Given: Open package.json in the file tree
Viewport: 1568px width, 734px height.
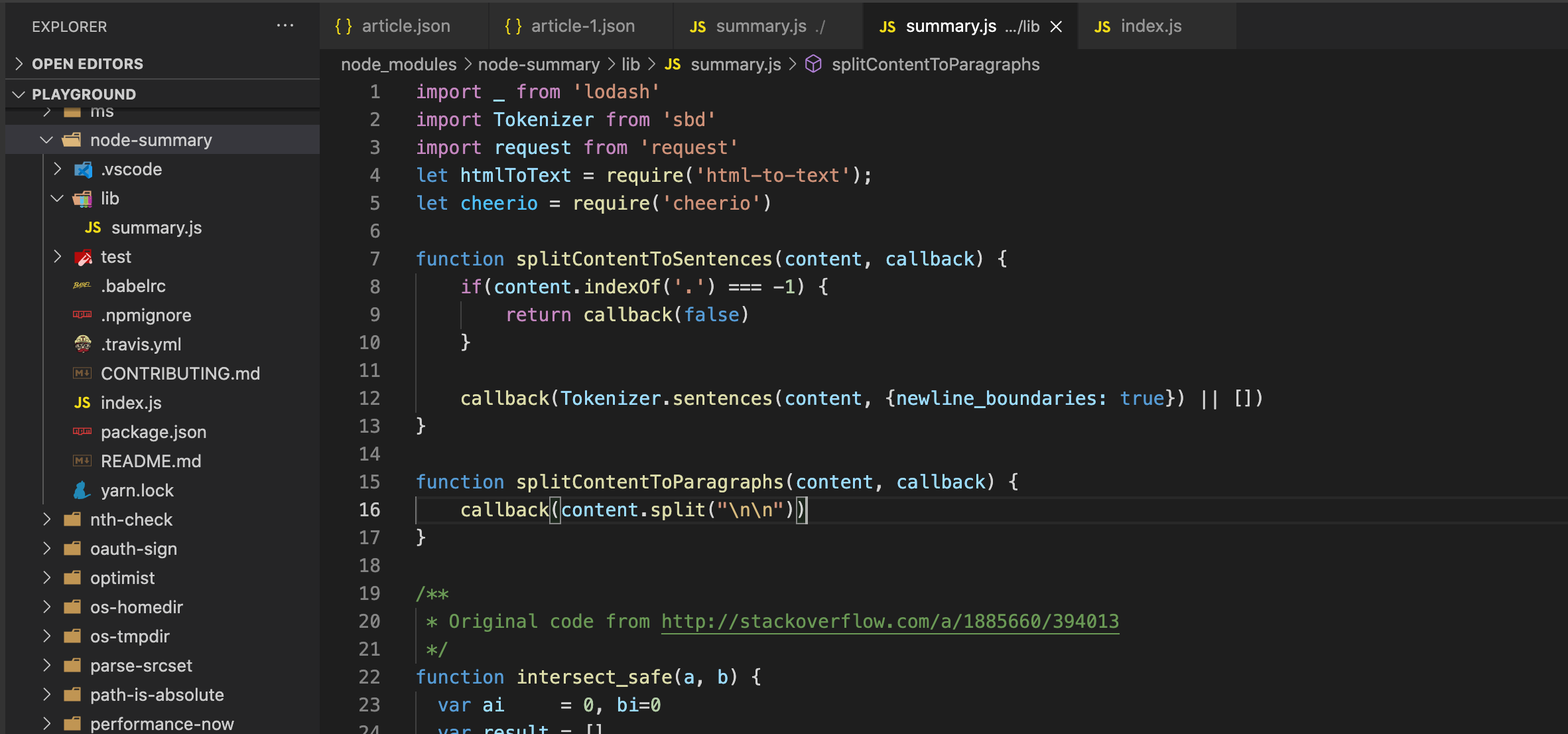Looking at the screenshot, I should (x=153, y=432).
